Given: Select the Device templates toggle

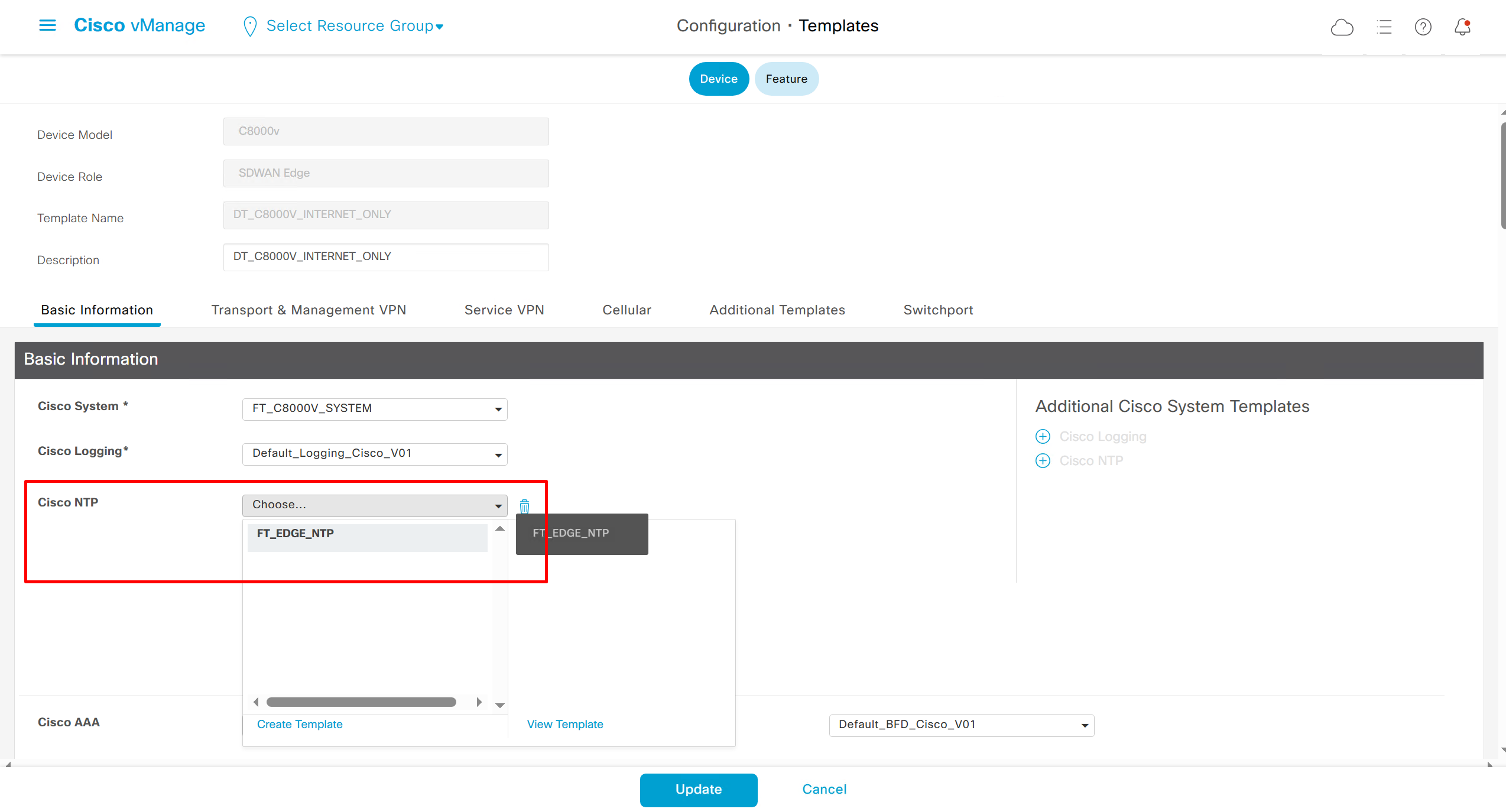Looking at the screenshot, I should point(718,79).
